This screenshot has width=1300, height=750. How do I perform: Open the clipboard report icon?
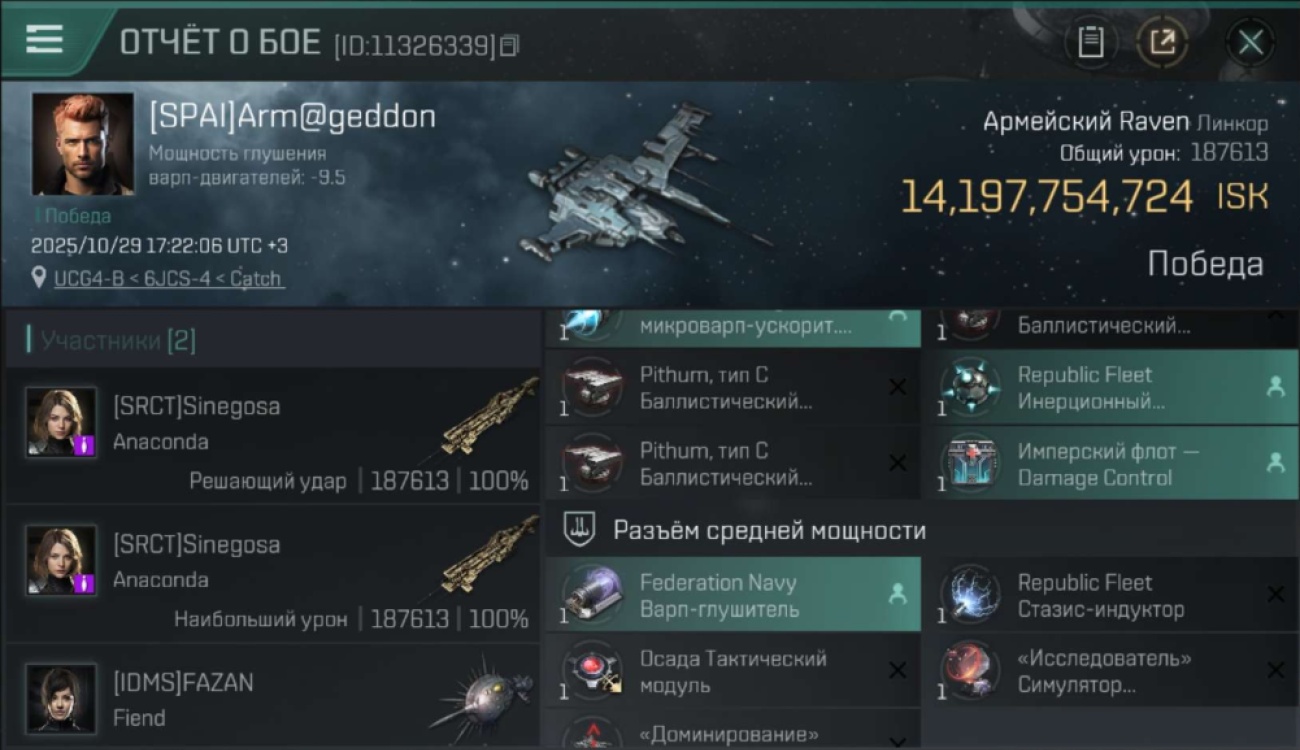[1091, 42]
